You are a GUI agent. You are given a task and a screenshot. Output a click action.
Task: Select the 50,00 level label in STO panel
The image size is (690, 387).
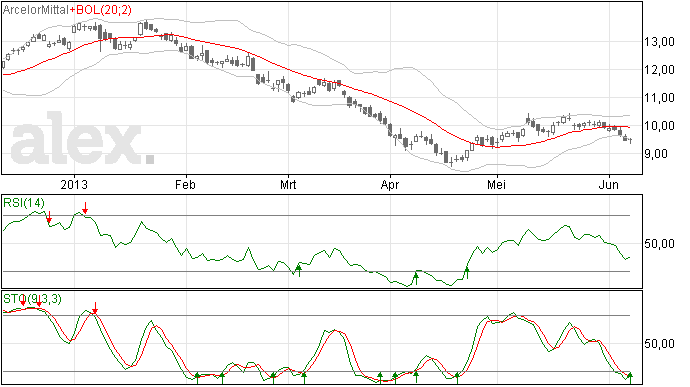coord(660,343)
